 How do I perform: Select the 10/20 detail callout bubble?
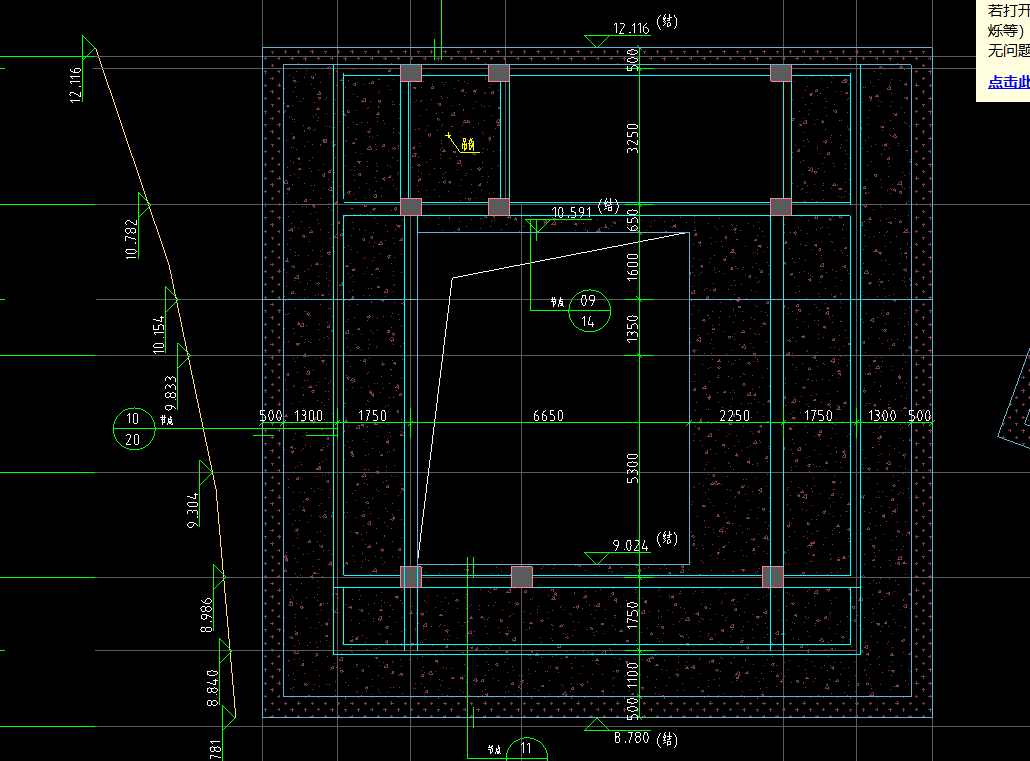coord(134,428)
